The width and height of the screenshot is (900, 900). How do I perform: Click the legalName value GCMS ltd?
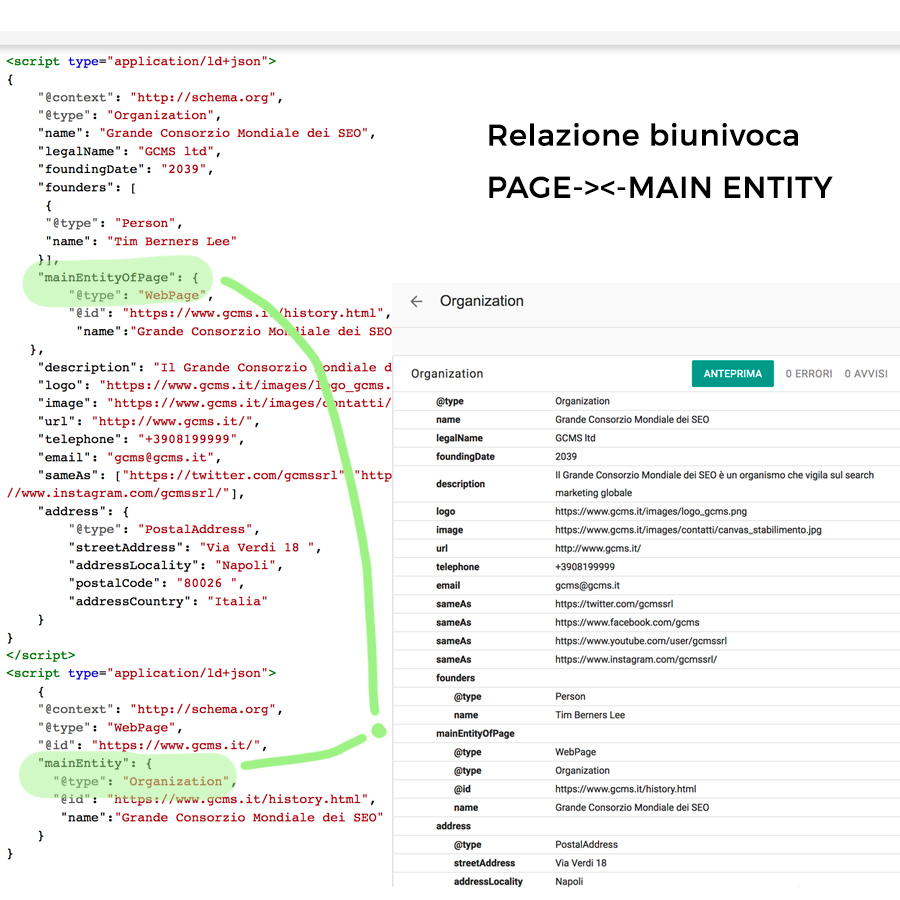coord(575,438)
